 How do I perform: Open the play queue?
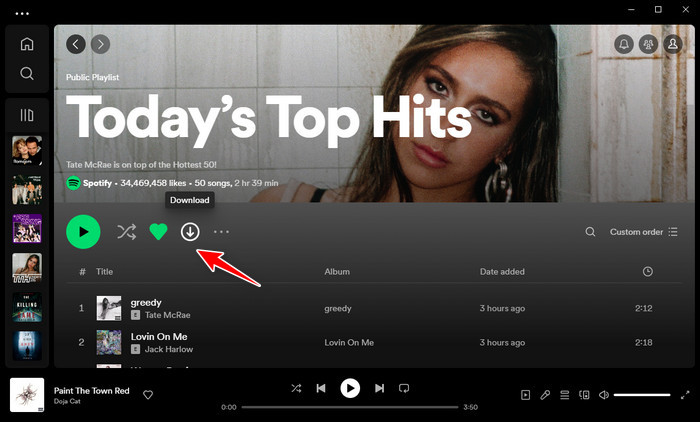point(565,395)
